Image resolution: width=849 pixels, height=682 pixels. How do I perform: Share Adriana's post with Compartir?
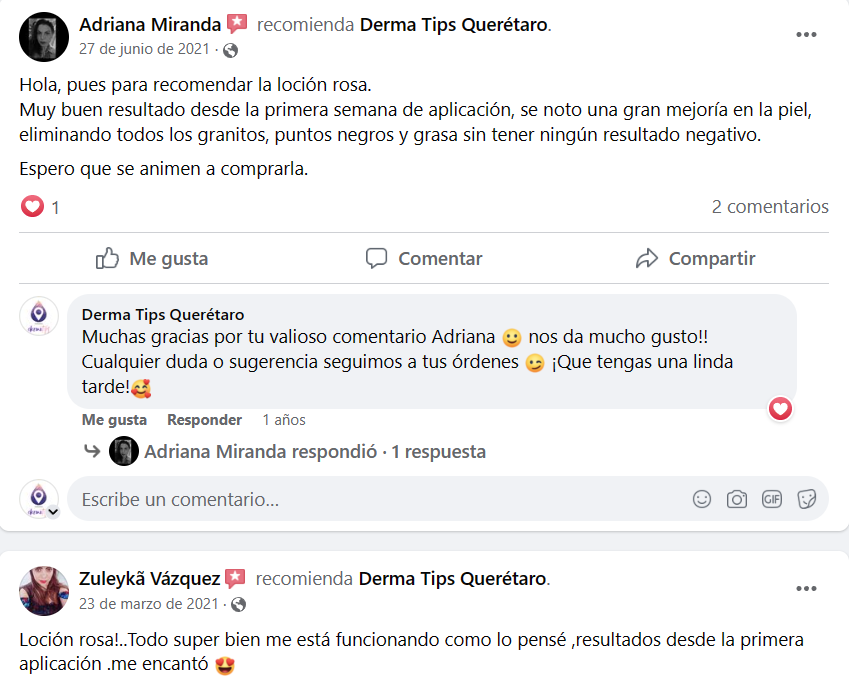695,259
